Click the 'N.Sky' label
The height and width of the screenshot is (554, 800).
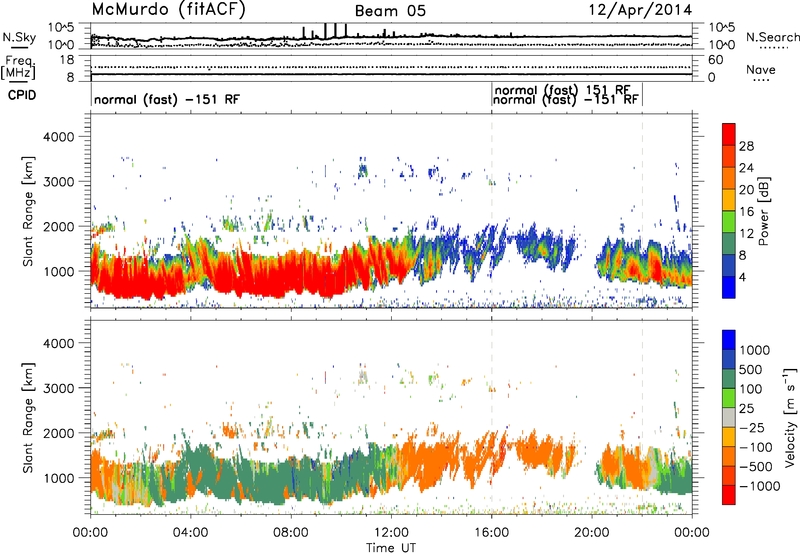click(x=19, y=37)
